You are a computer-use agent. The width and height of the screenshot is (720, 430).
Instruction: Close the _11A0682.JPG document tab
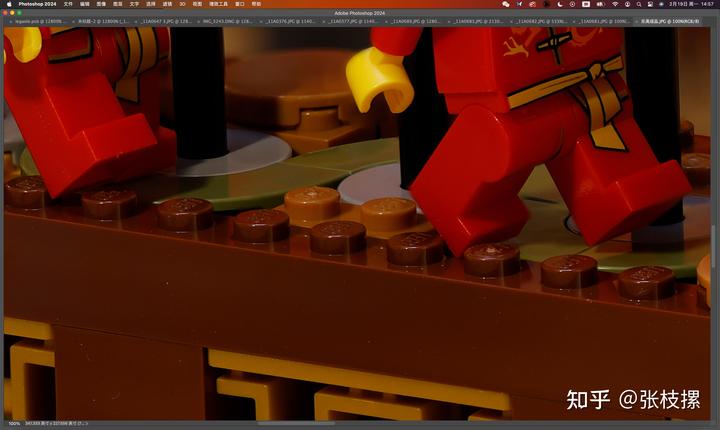click(x=512, y=21)
